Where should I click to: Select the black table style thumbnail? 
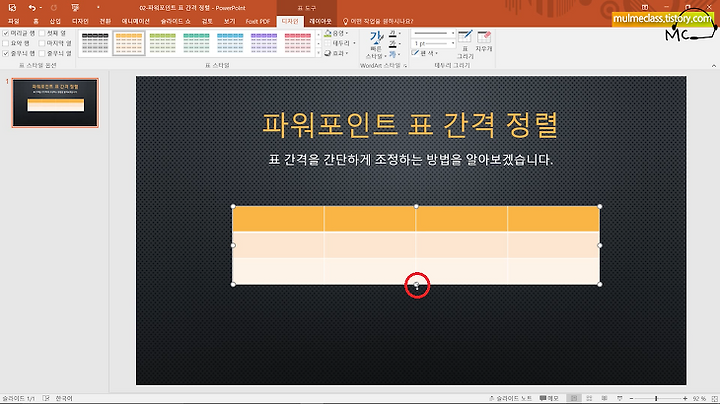coord(95,43)
